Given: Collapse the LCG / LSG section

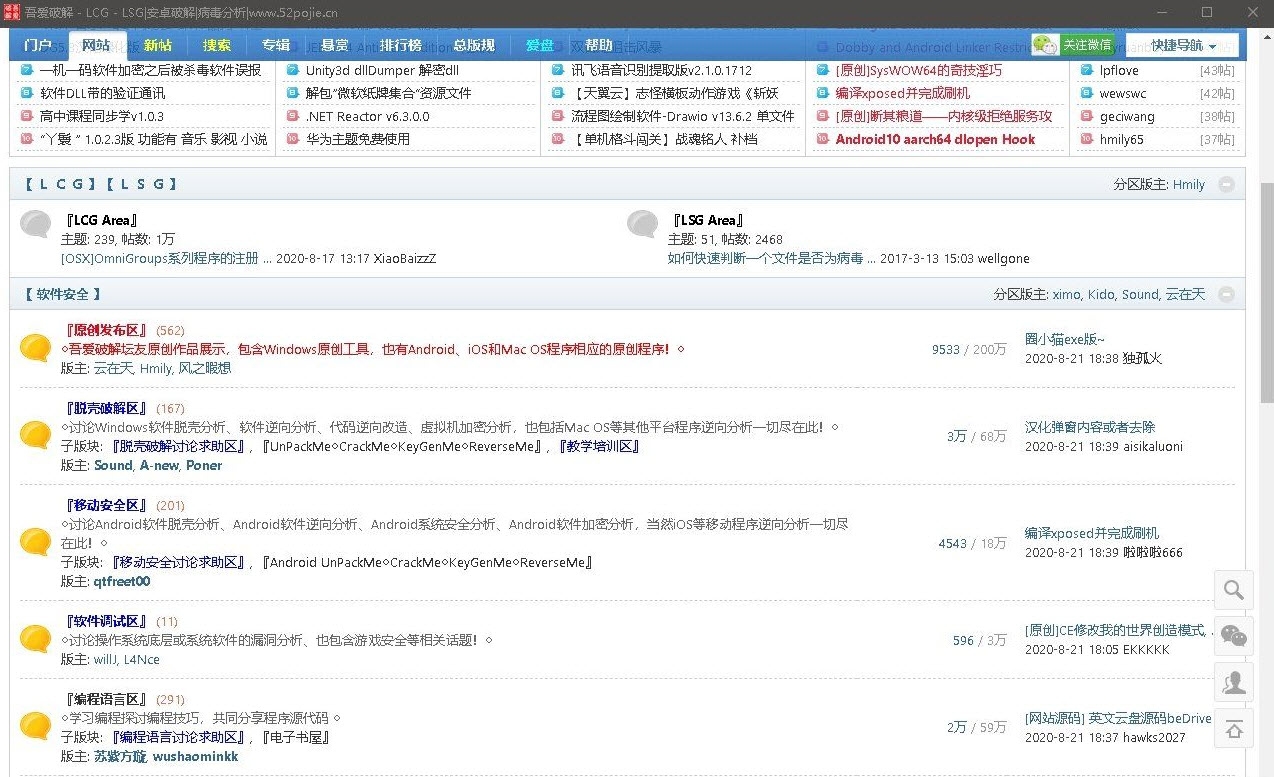Looking at the screenshot, I should coord(1226,185).
